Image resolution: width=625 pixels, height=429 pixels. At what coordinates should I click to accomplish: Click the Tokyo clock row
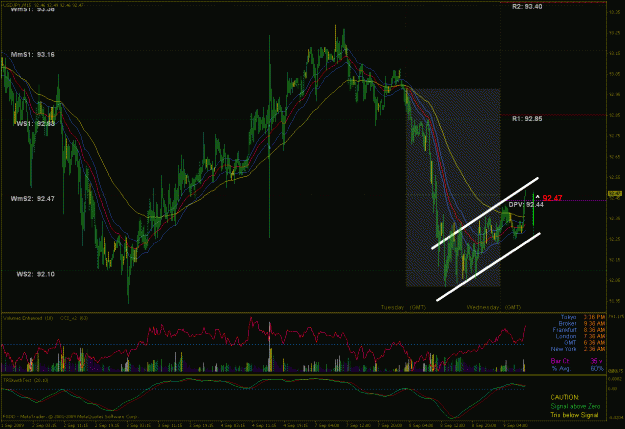pyautogui.click(x=582, y=317)
